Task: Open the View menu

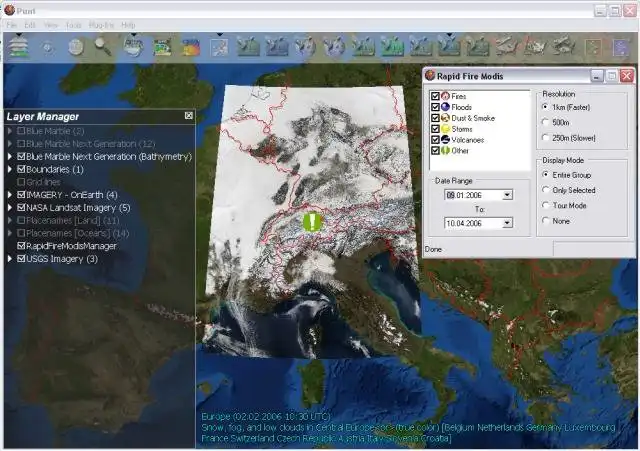Action: 51,25
